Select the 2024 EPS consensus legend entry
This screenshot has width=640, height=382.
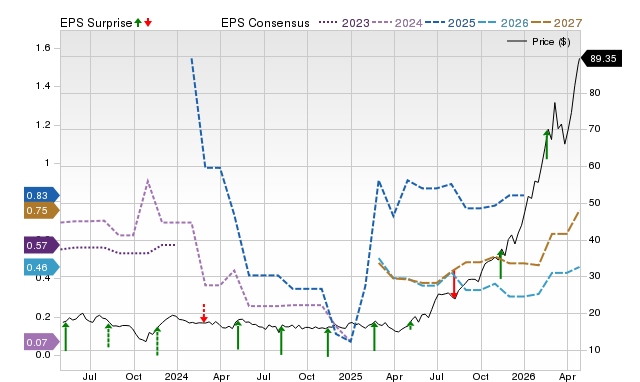point(397,23)
